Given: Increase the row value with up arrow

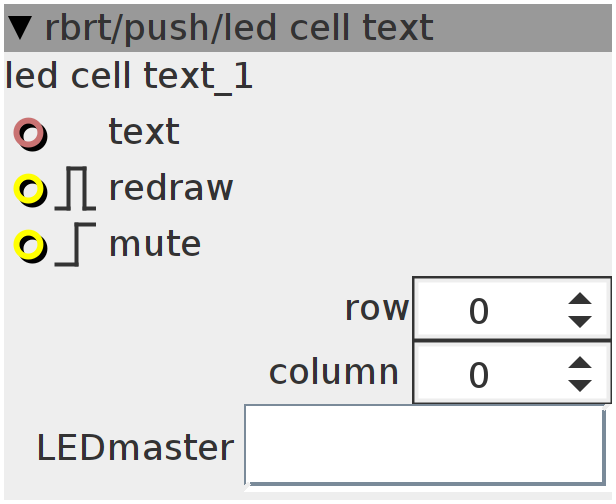Looking at the screenshot, I should click(x=579, y=299).
